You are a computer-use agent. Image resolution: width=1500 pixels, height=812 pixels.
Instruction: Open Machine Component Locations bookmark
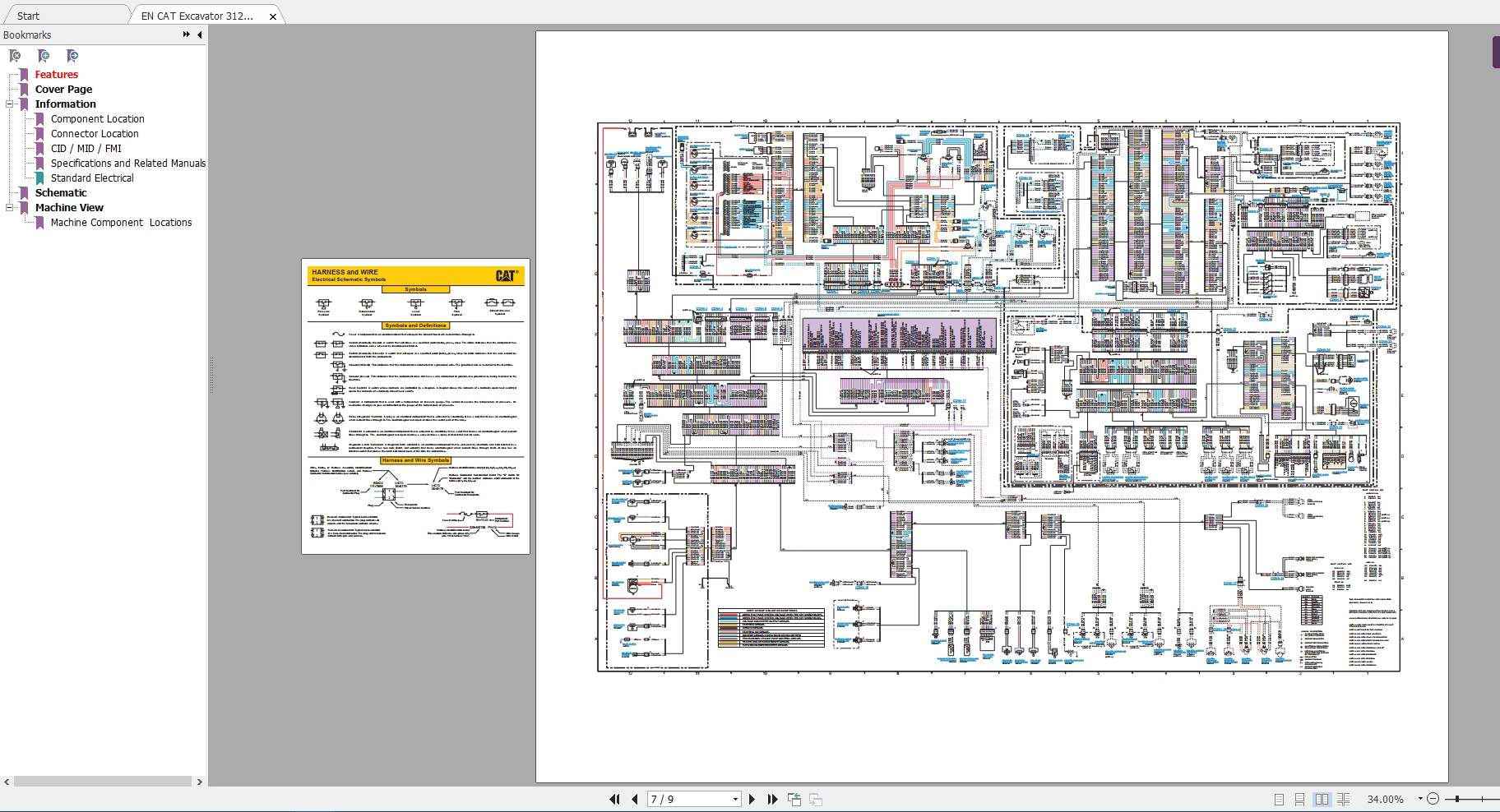coord(121,223)
